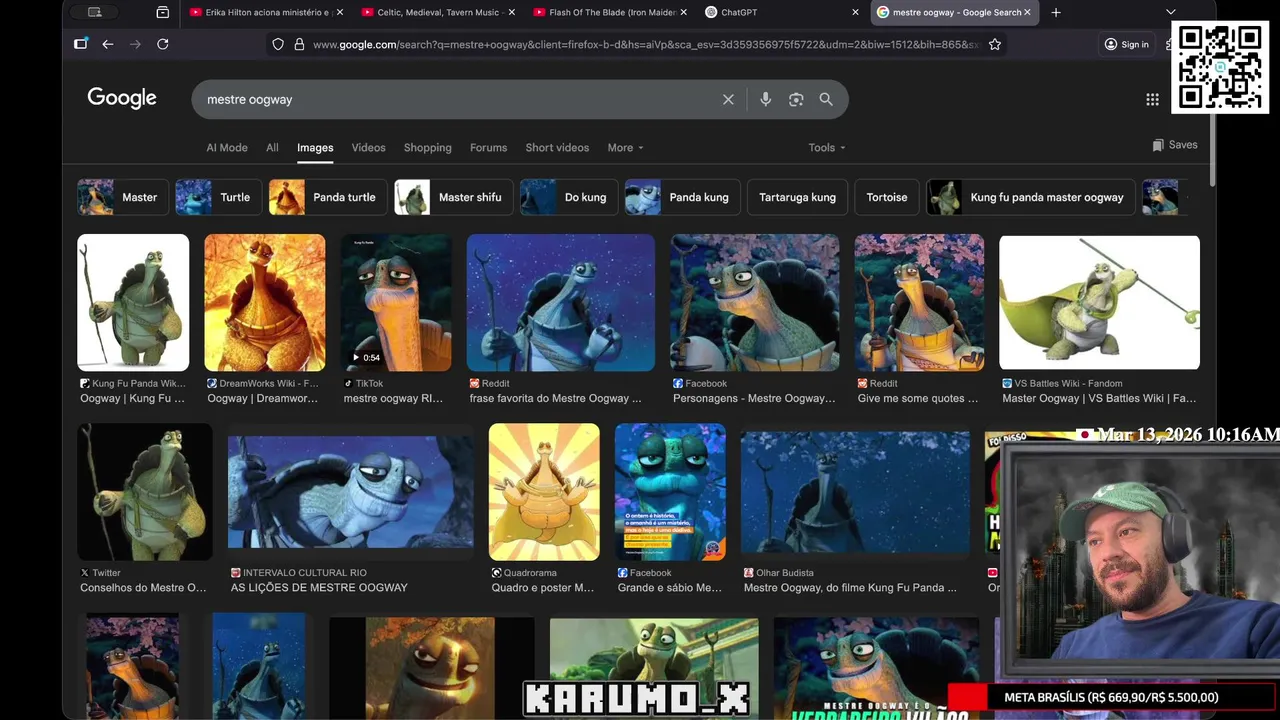Open the Kung Fu Panda Wiki Oogway thumbnail
The image size is (1280, 720).
pyautogui.click(x=133, y=302)
